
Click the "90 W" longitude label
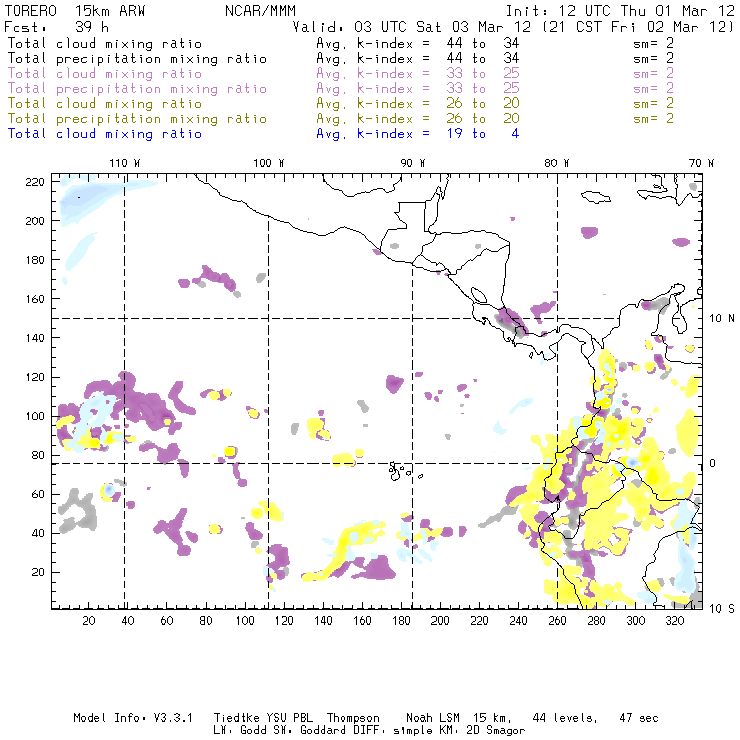(x=413, y=163)
